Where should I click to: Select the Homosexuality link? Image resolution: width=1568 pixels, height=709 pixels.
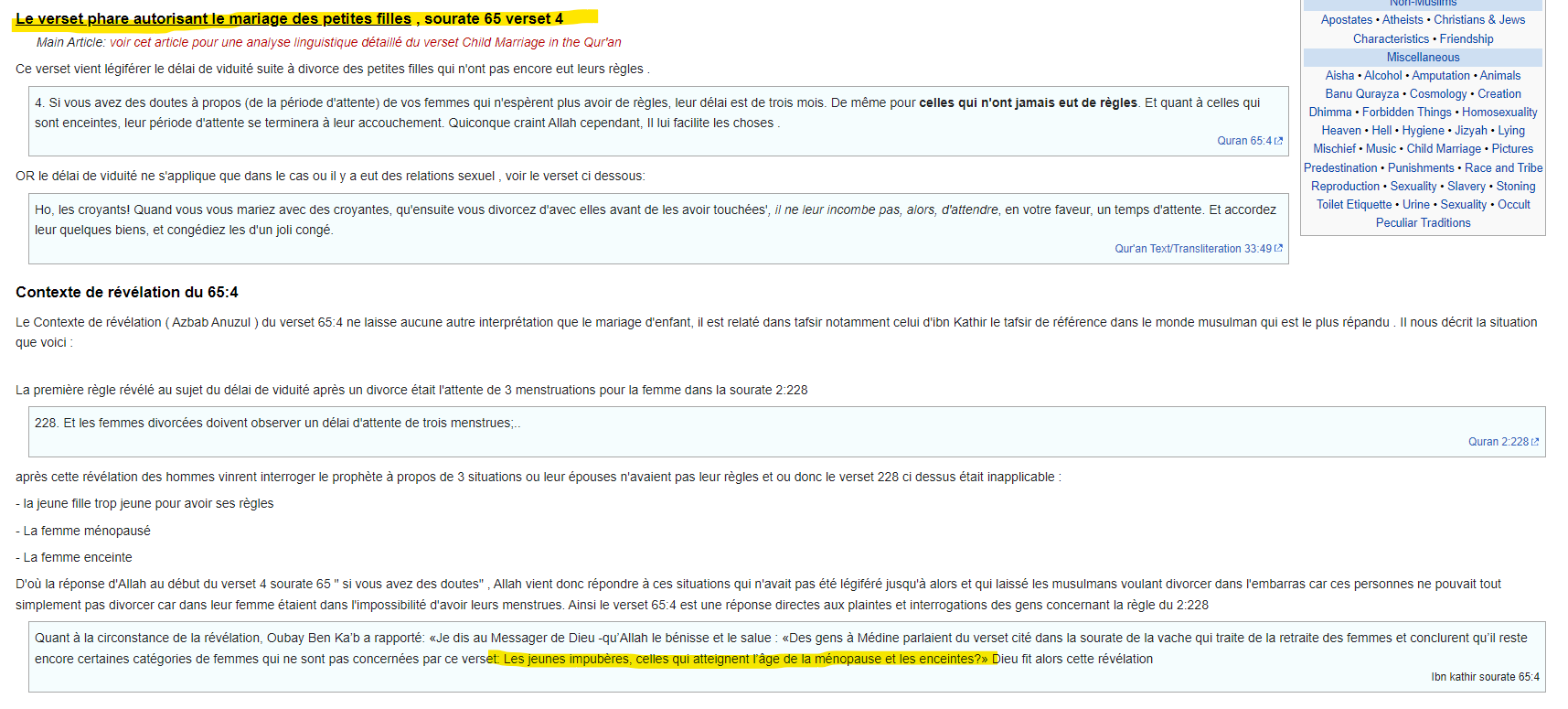point(1499,112)
